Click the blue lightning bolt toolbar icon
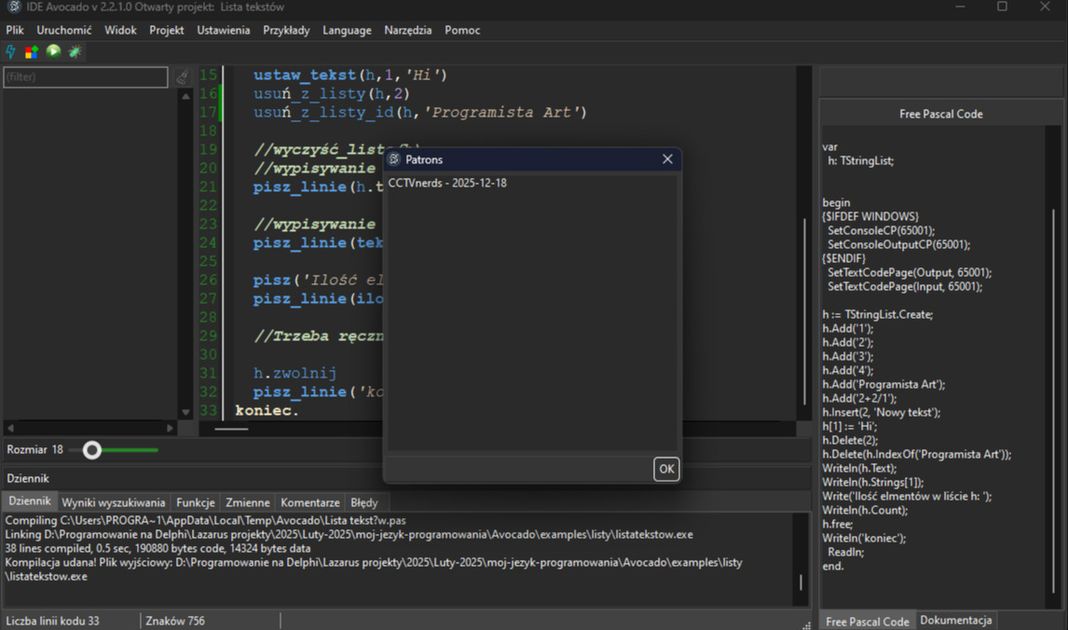1068x630 pixels. (11, 52)
